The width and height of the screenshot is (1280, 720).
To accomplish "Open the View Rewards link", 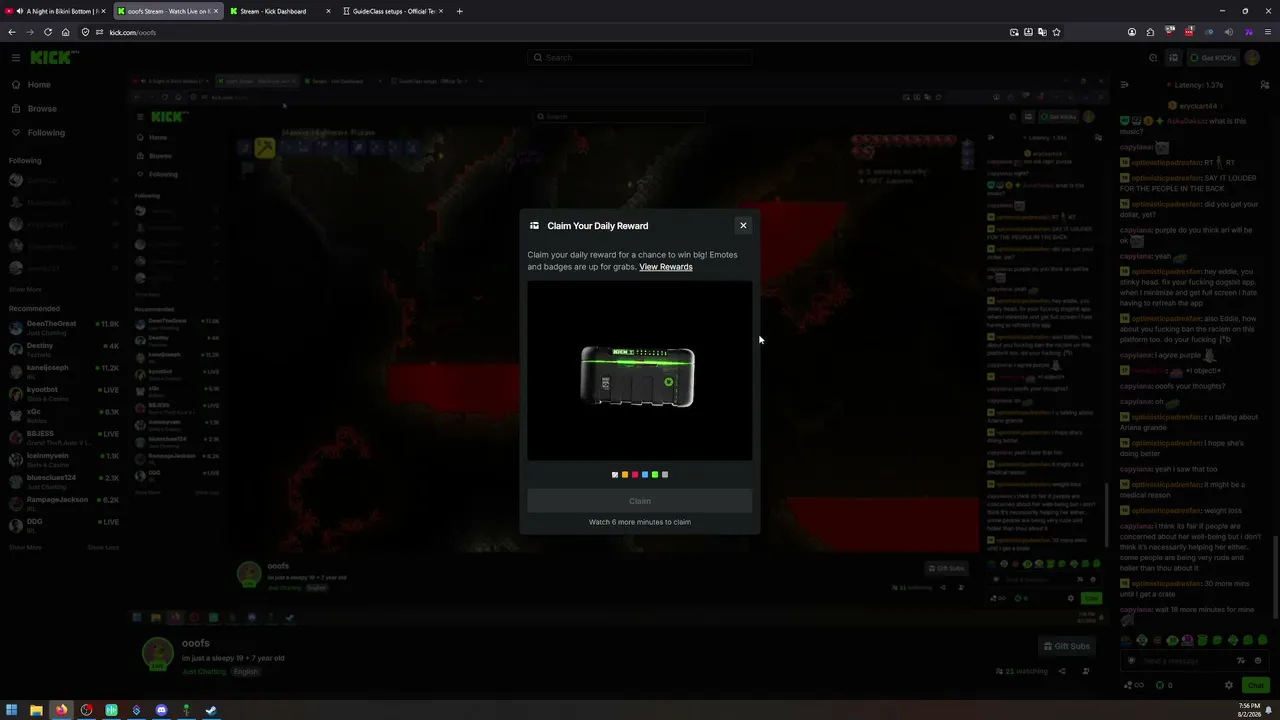I will (666, 267).
